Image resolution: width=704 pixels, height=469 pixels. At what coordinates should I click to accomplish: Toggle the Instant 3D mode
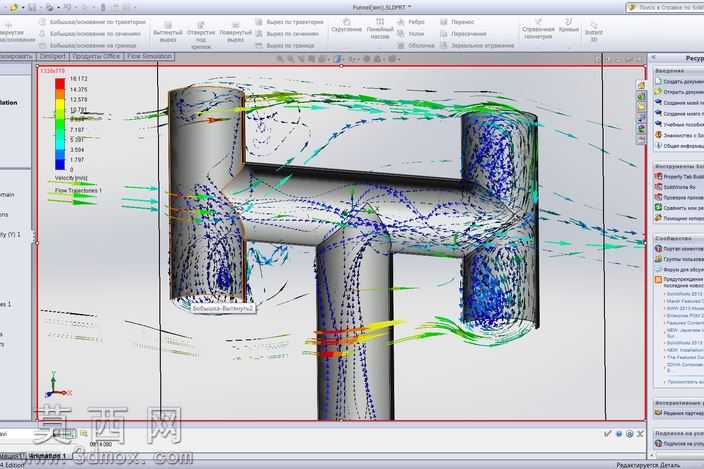click(x=594, y=31)
